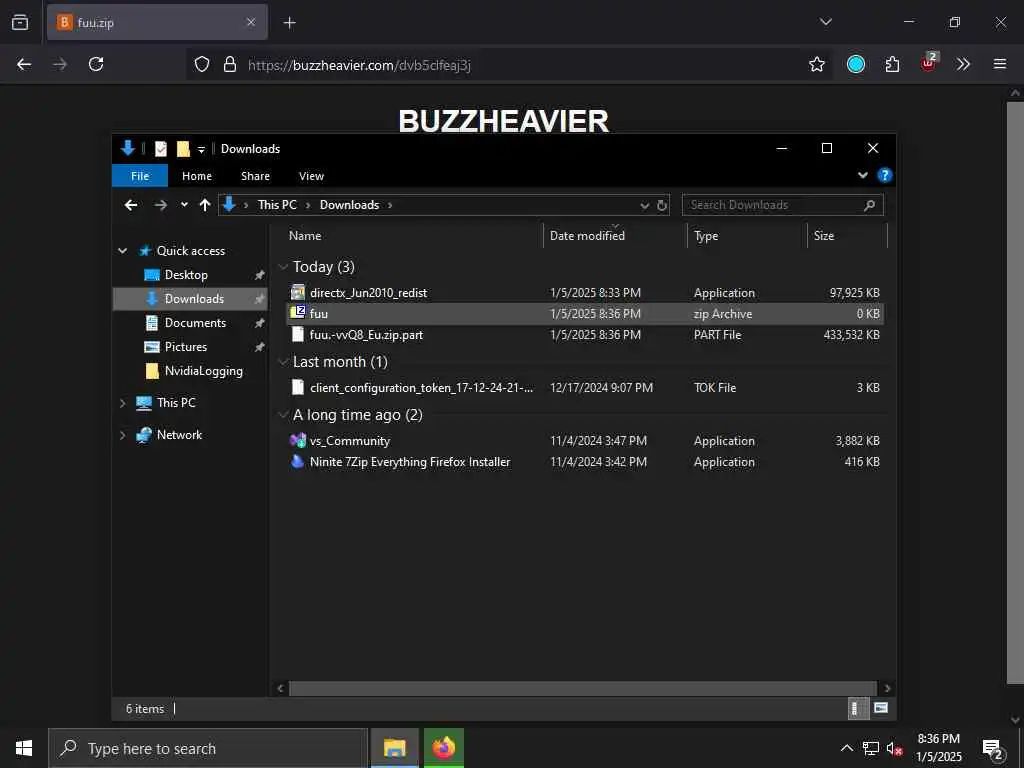Click the cyan circle extension icon

pyautogui.click(x=856, y=64)
